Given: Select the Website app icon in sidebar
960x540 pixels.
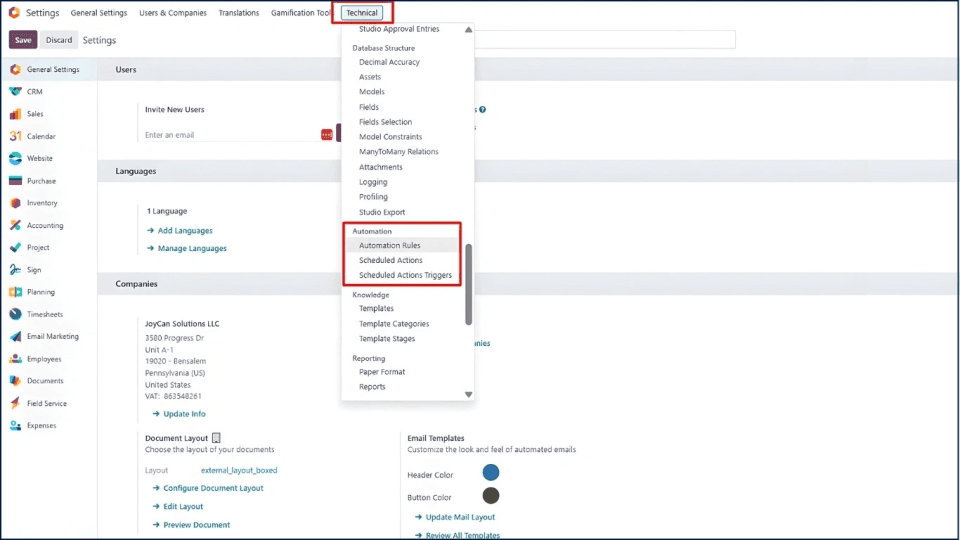Looking at the screenshot, I should [x=15, y=158].
